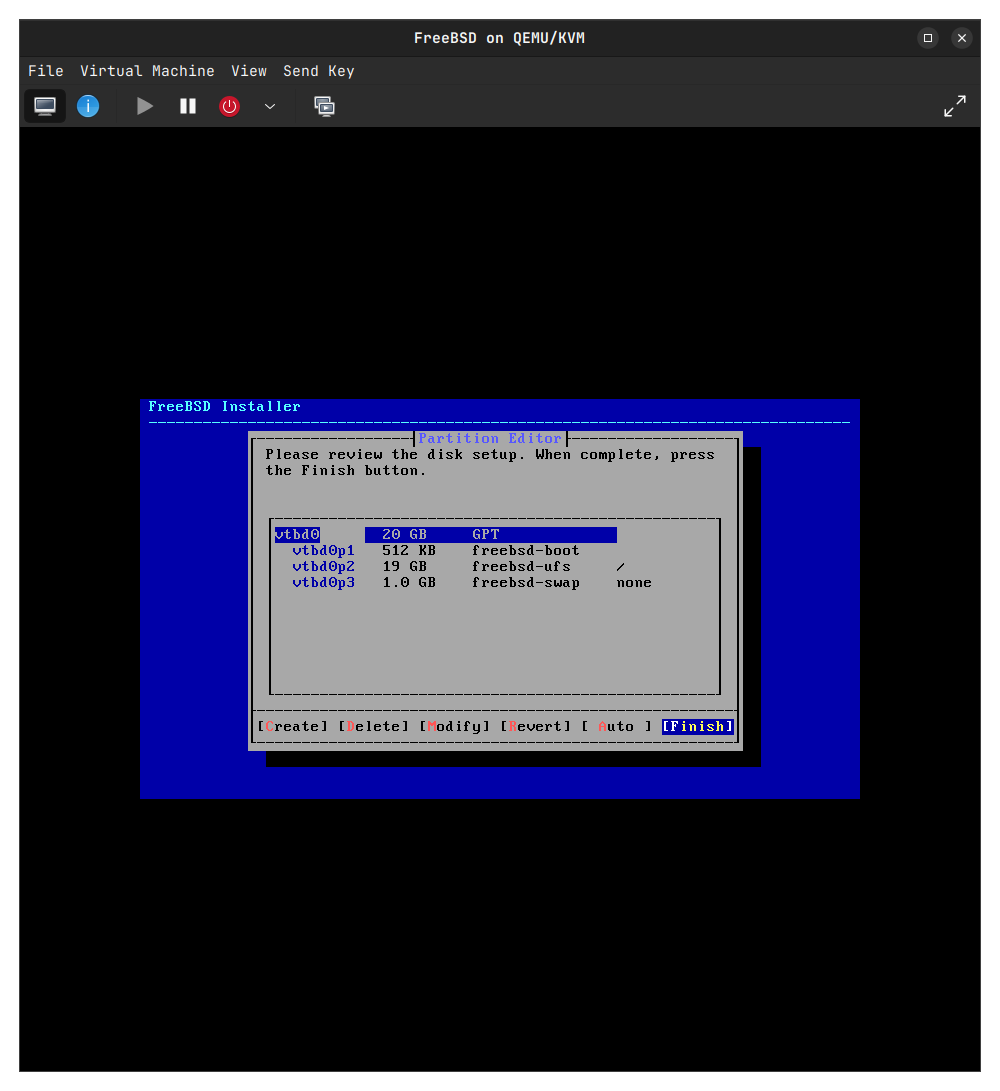Open the File menu
Image resolution: width=1000 pixels, height=1091 pixels.
pyautogui.click(x=46, y=71)
